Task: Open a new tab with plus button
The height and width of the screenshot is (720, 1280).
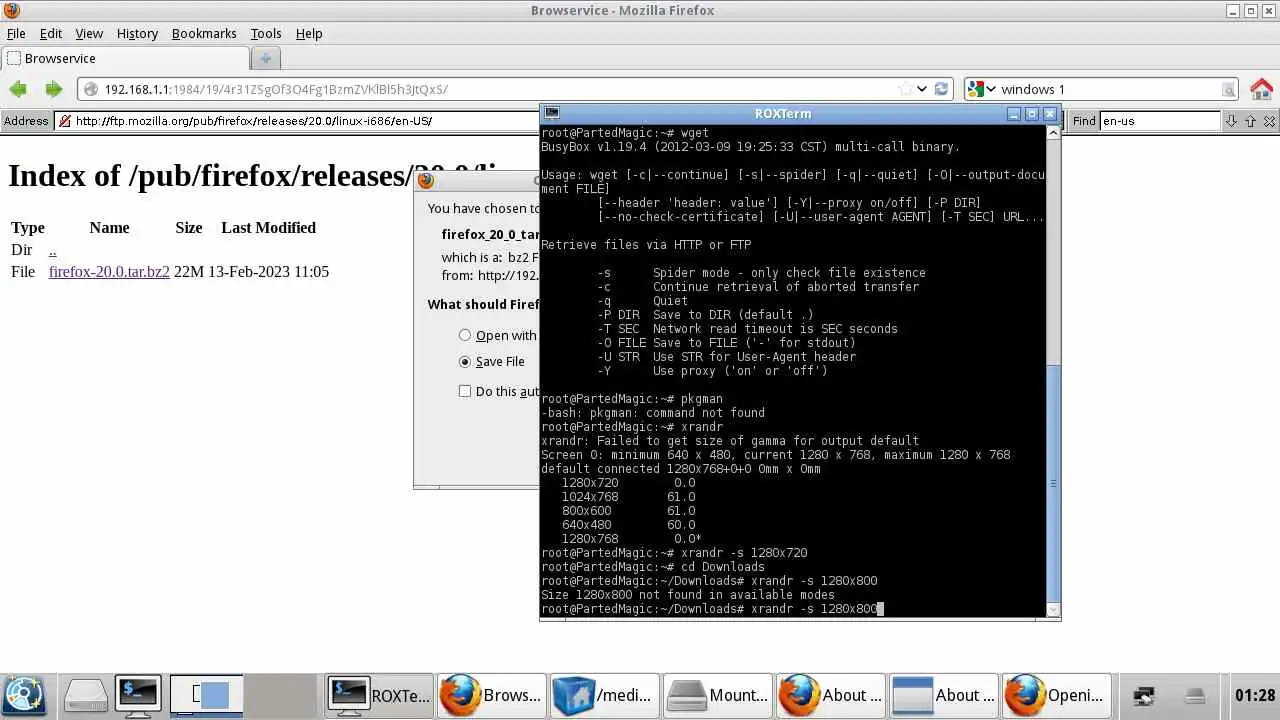Action: point(265,58)
